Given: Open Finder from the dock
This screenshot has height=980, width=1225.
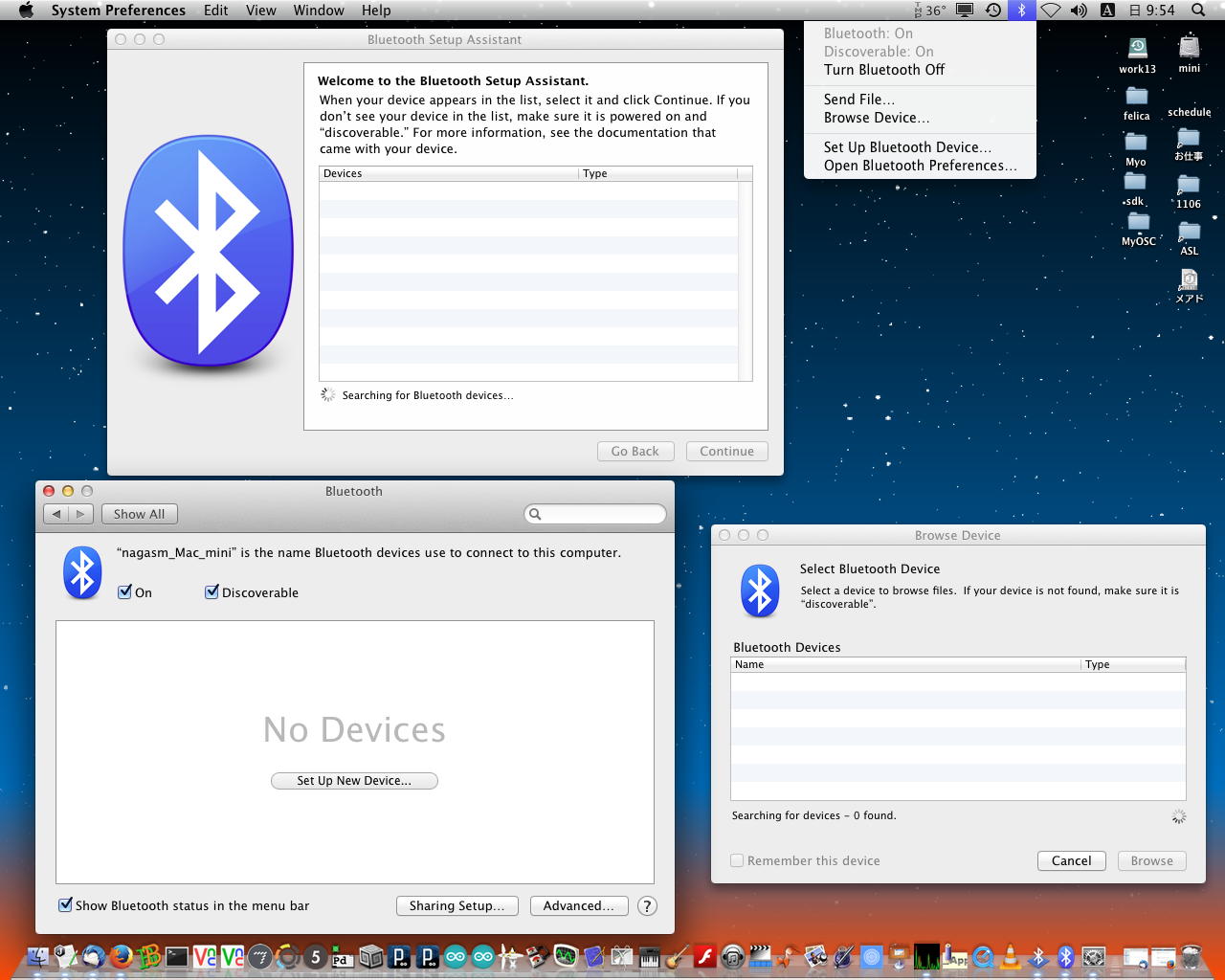Looking at the screenshot, I should [x=38, y=956].
